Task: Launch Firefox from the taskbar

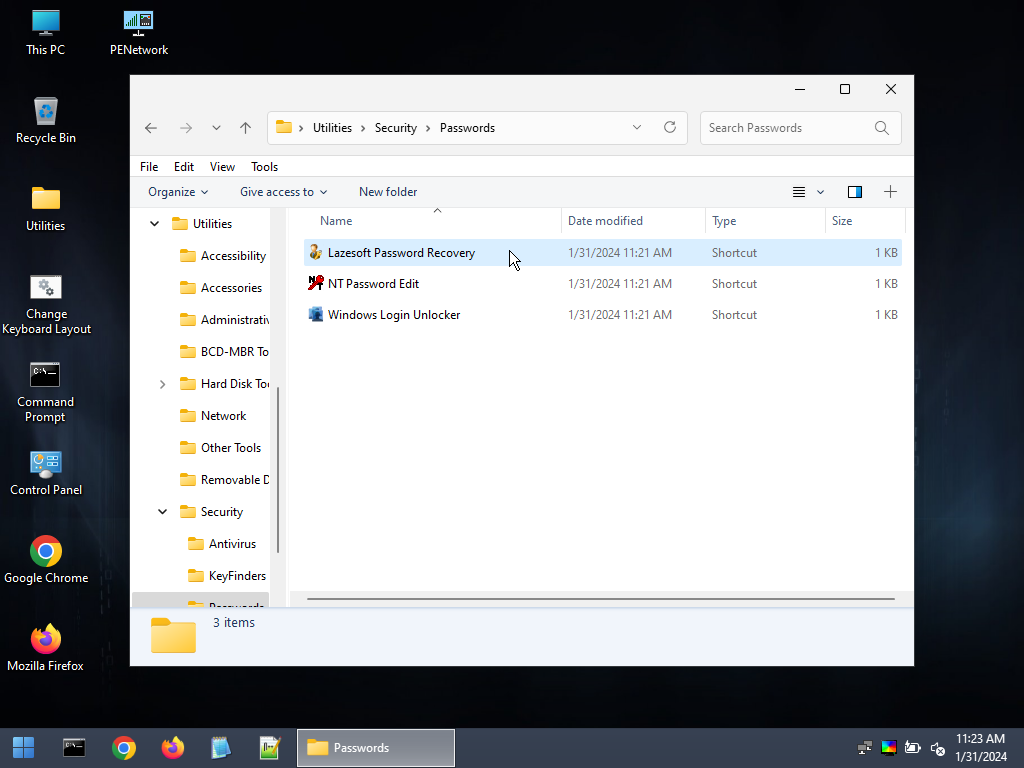Action: pyautogui.click(x=172, y=748)
